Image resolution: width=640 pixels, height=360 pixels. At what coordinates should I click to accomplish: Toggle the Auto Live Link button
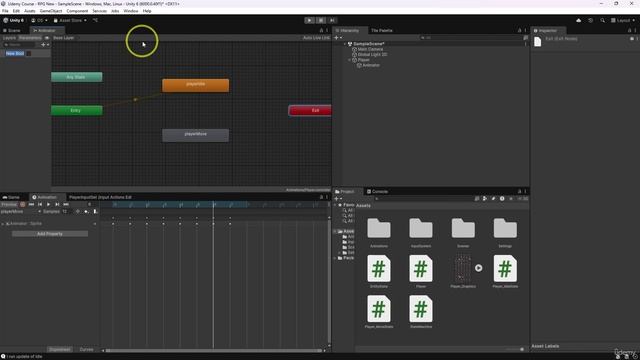[316, 38]
